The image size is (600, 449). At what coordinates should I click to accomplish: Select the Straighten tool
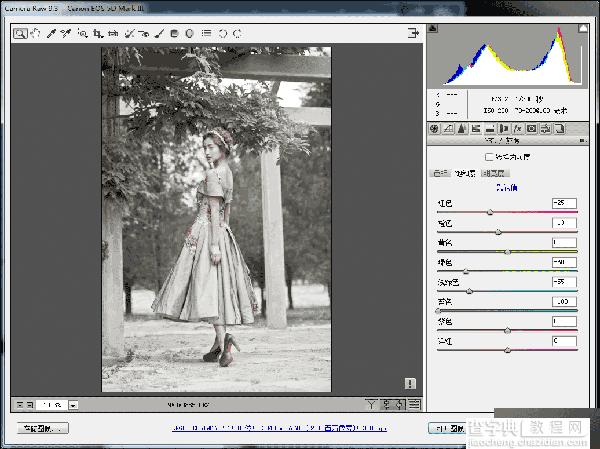coord(113,34)
